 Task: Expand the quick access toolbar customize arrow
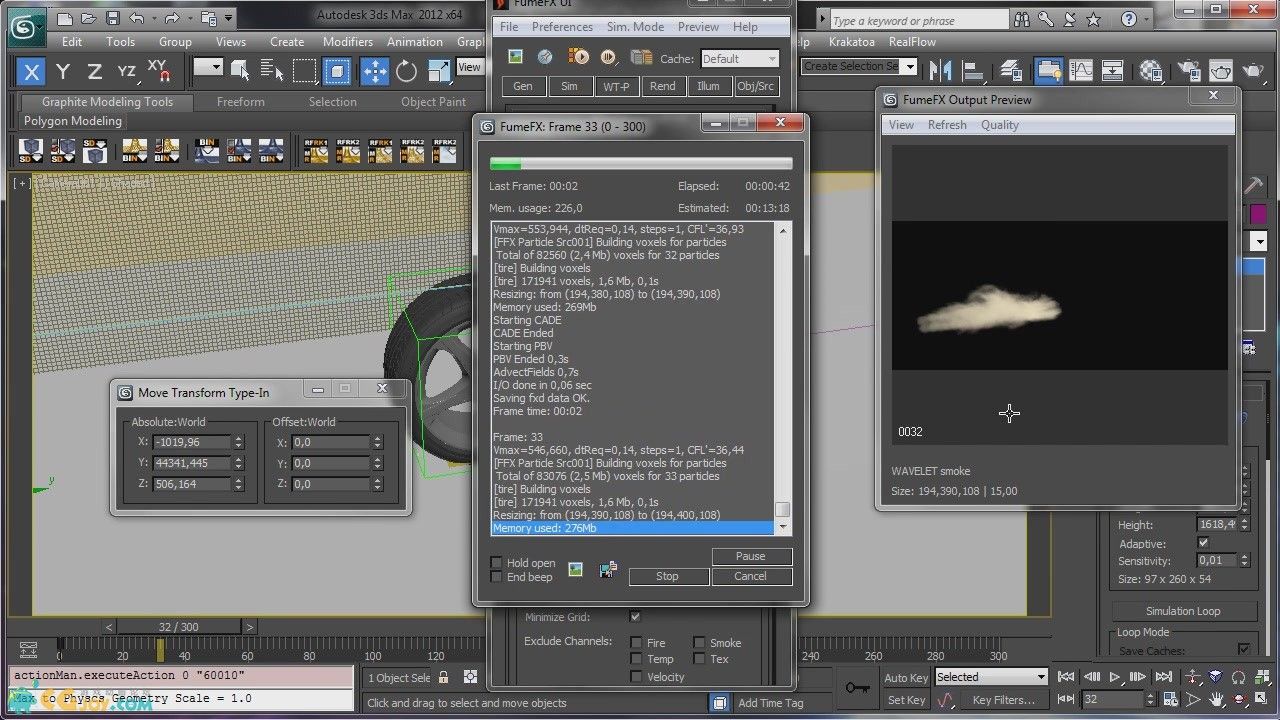230,18
